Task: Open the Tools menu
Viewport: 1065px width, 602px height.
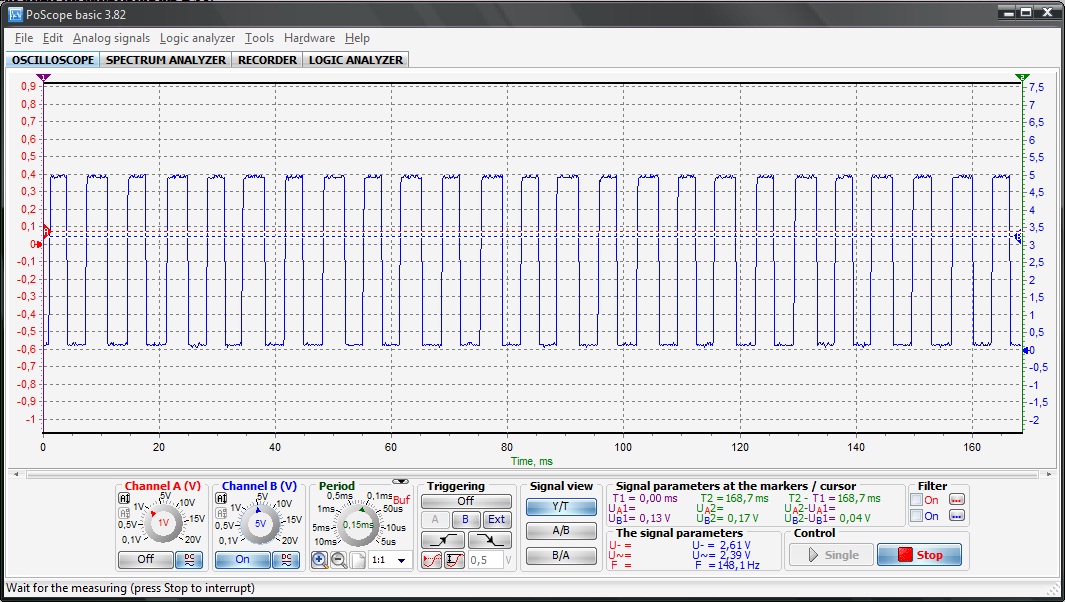Action: [259, 38]
